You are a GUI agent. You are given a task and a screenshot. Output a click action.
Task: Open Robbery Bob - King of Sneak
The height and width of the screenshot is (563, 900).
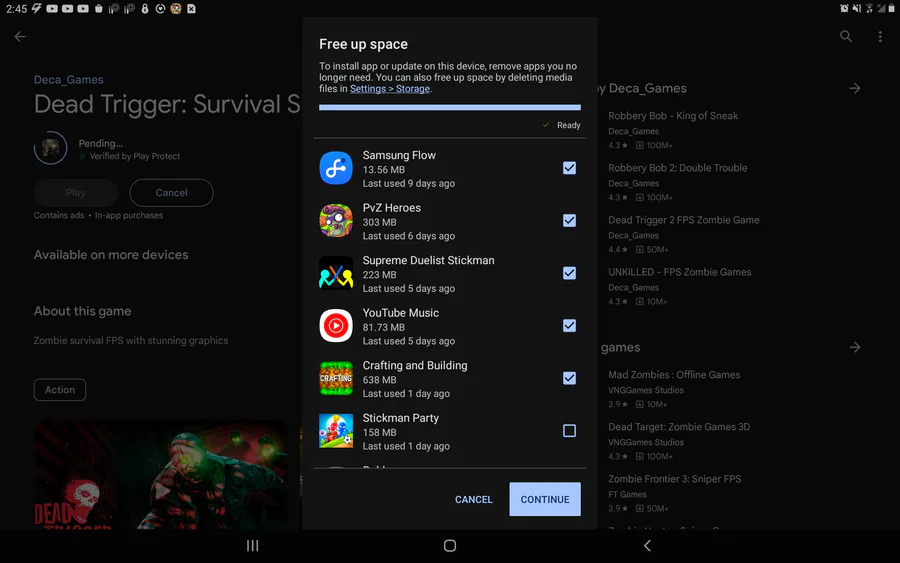673,116
